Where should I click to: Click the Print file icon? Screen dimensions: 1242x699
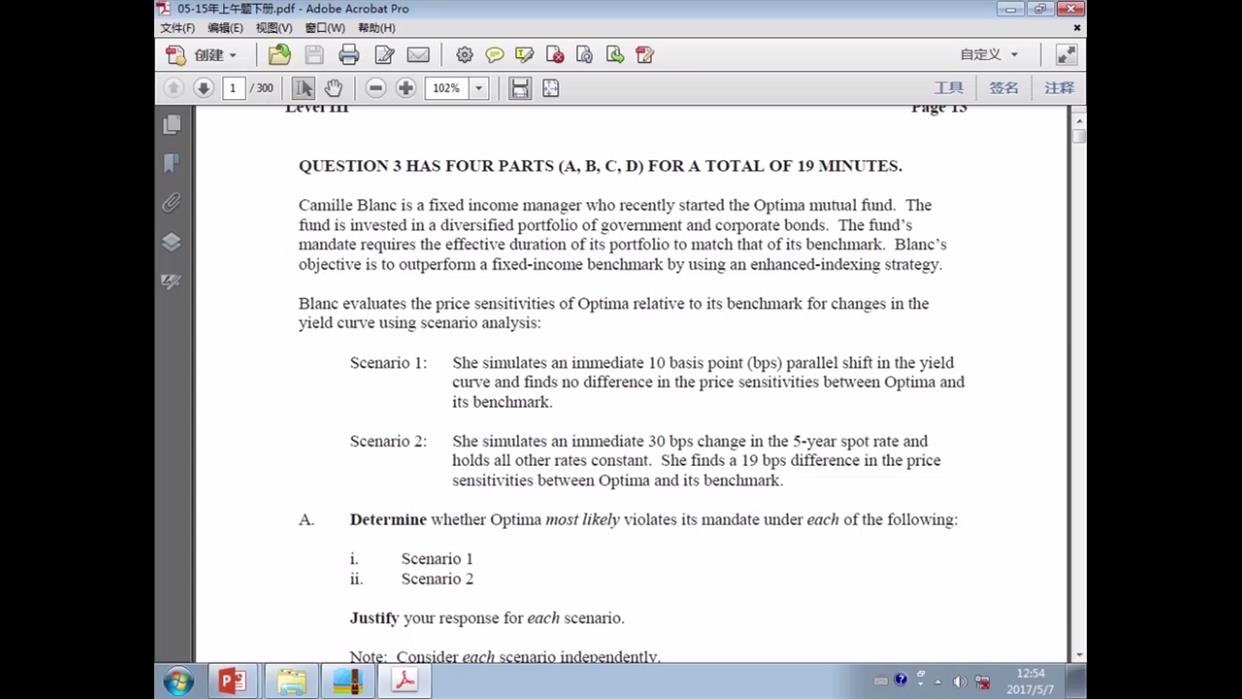coord(349,55)
